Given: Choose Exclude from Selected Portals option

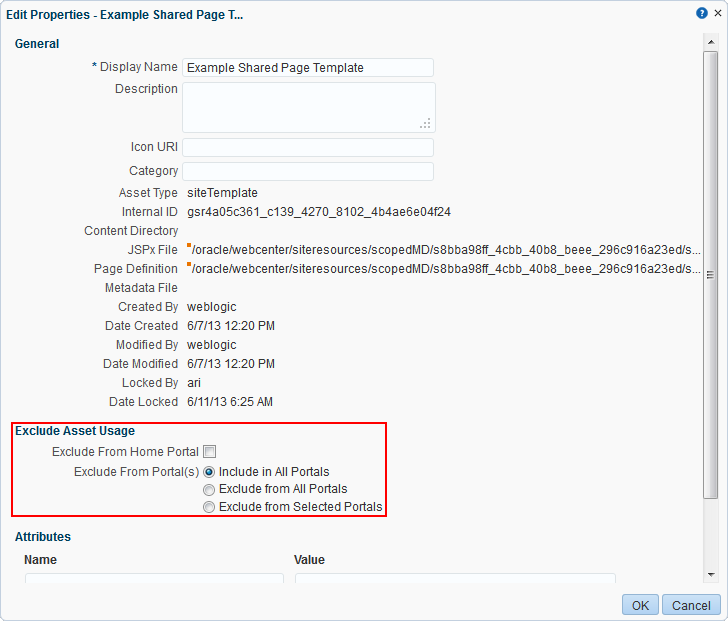Looking at the screenshot, I should tap(209, 507).
